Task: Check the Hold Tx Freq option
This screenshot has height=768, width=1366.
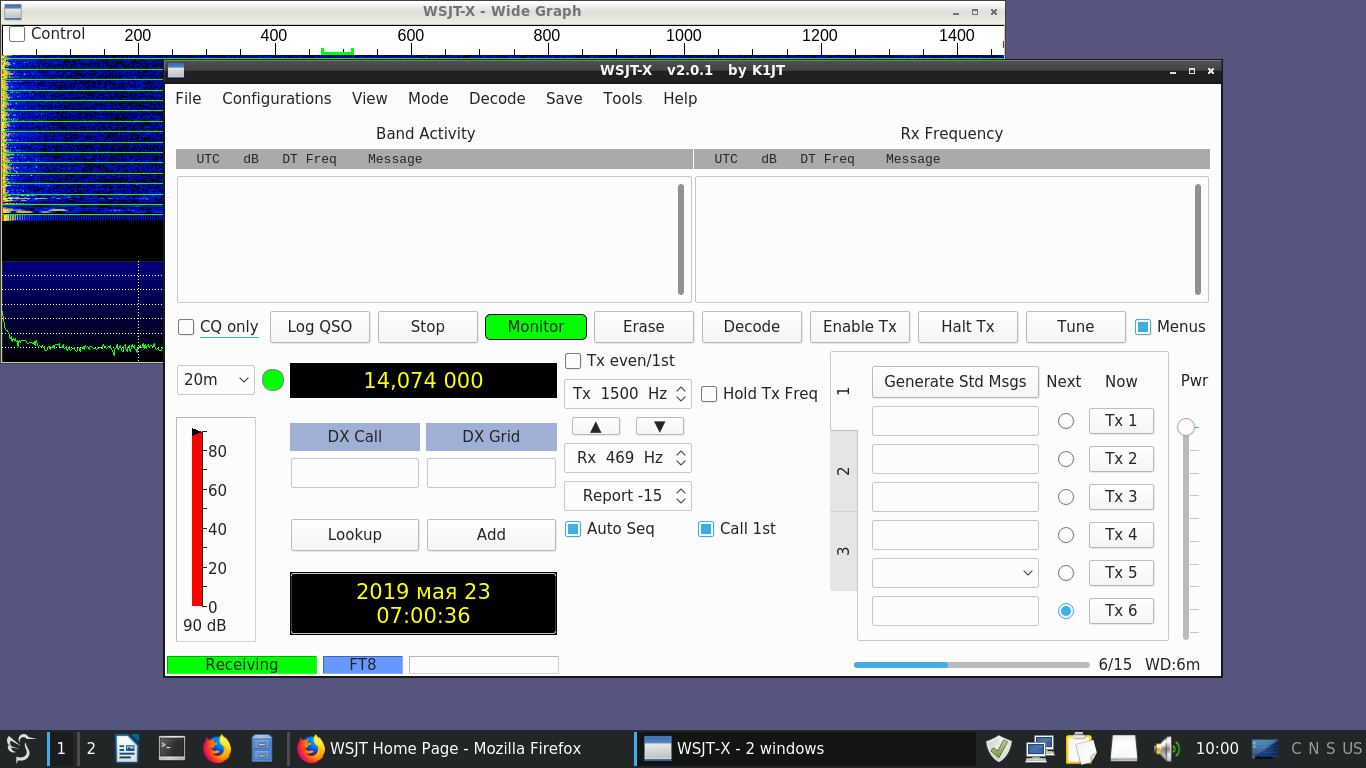Action: [709, 394]
